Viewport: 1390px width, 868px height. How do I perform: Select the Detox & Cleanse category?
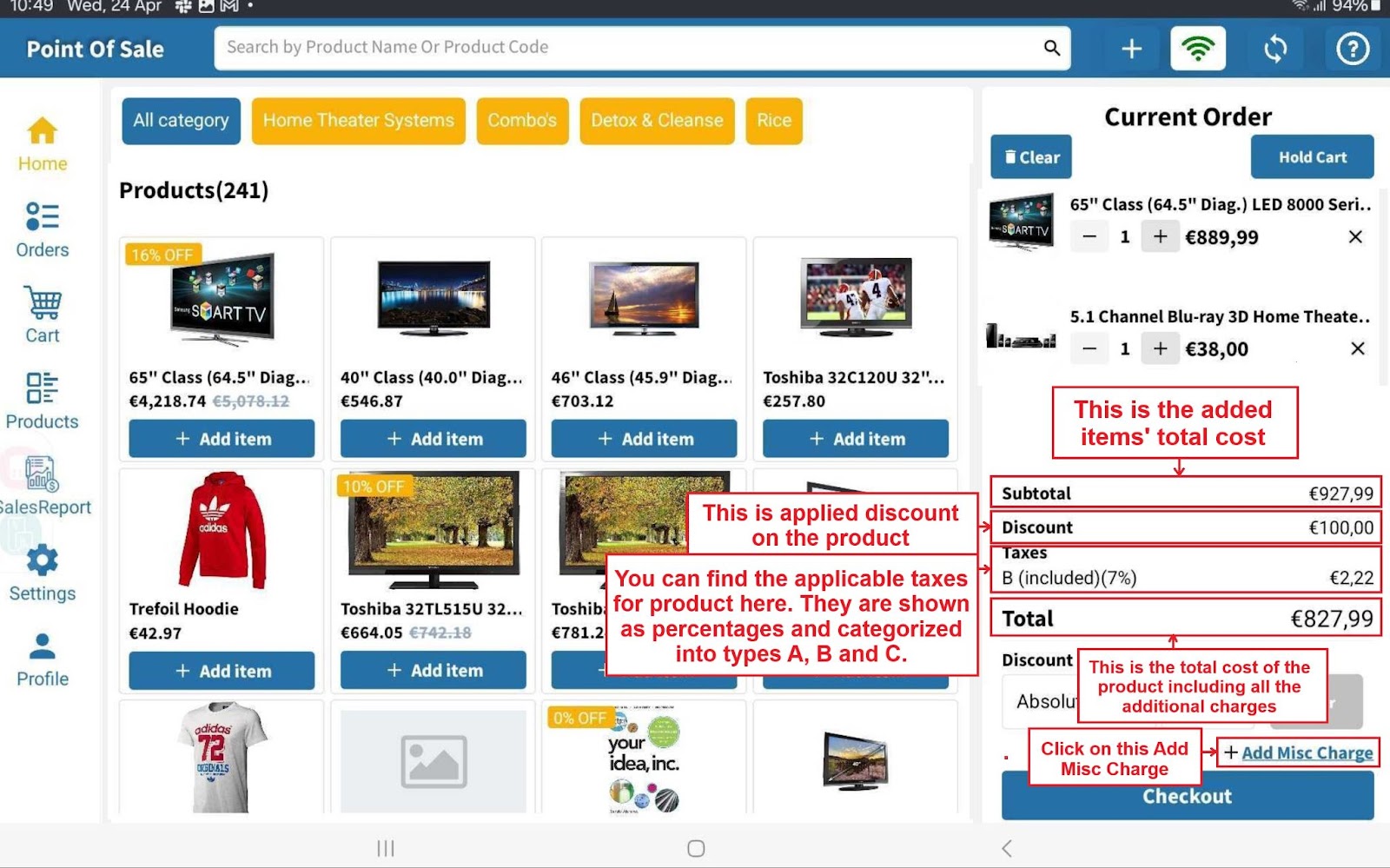[x=657, y=121]
